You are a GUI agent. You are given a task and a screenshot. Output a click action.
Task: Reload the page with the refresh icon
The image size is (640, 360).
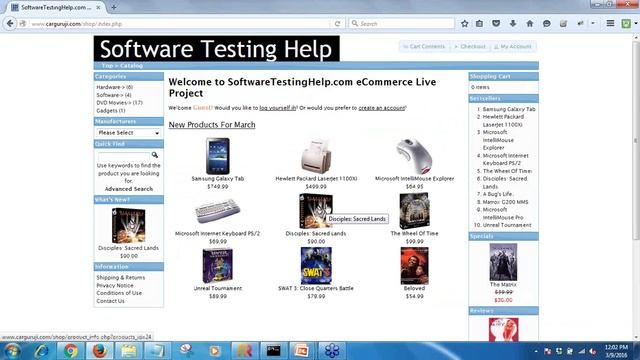point(337,24)
